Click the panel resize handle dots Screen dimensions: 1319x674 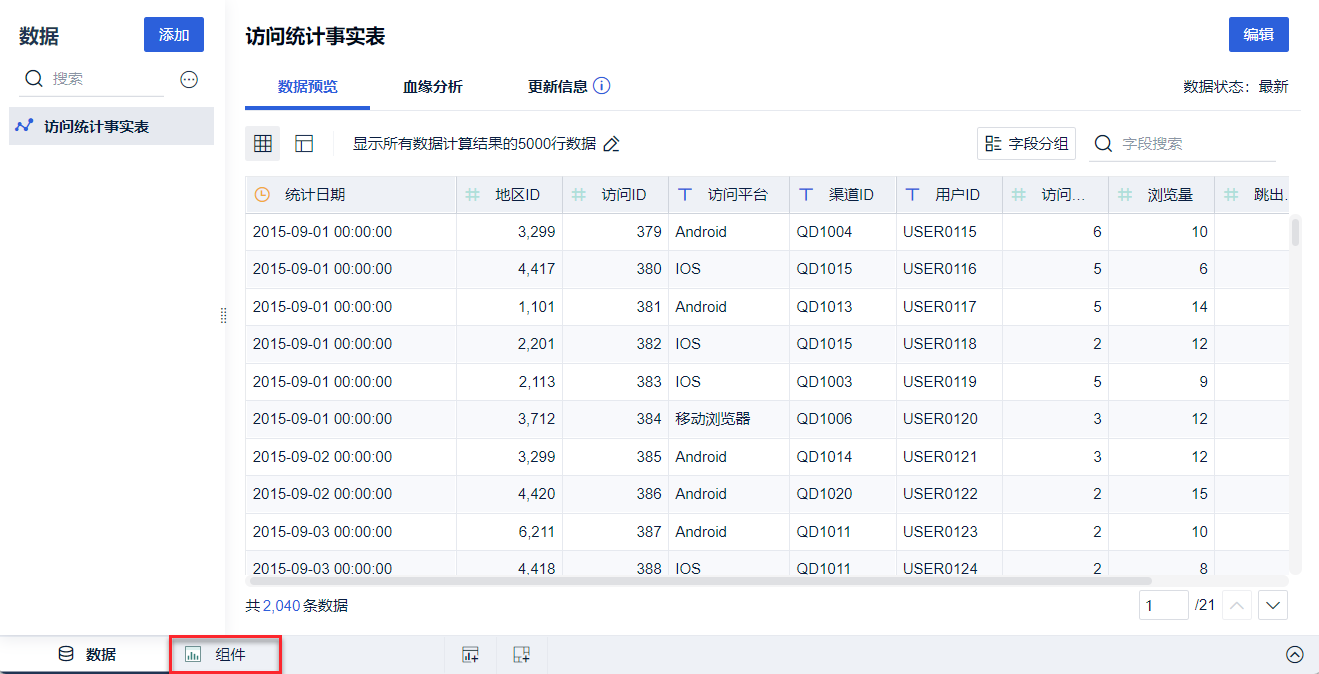pyautogui.click(x=223, y=315)
